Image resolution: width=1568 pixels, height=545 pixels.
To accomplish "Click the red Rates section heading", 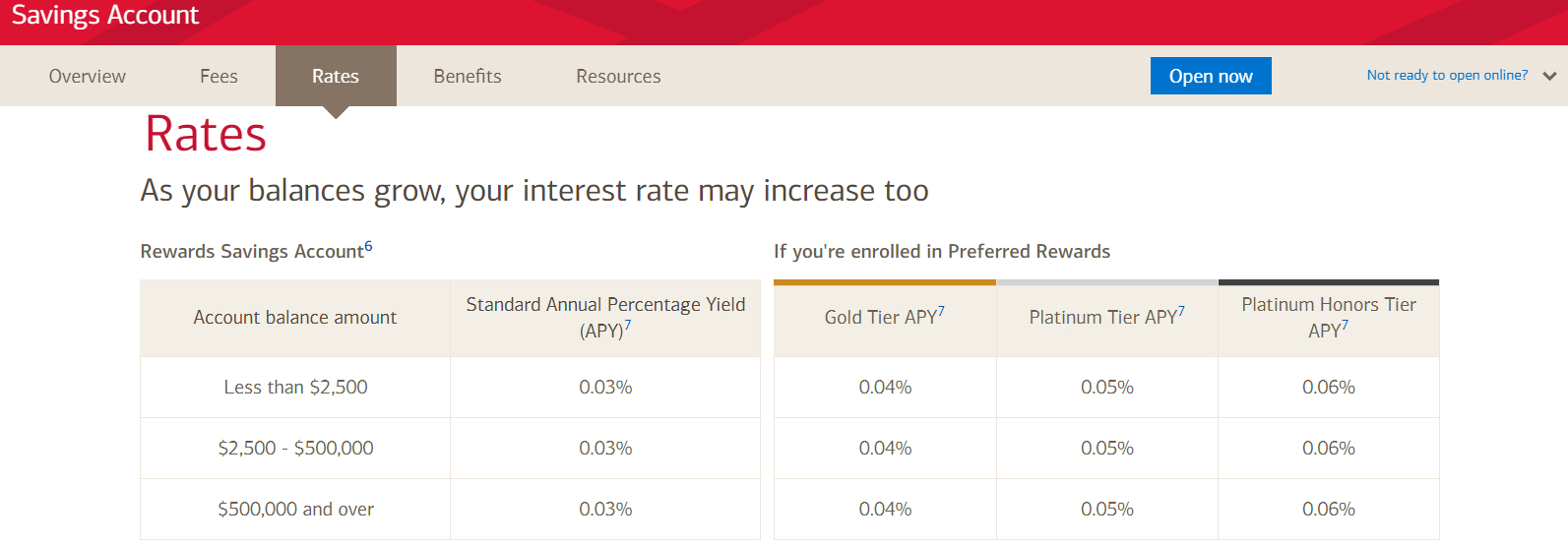I will coord(206,134).
